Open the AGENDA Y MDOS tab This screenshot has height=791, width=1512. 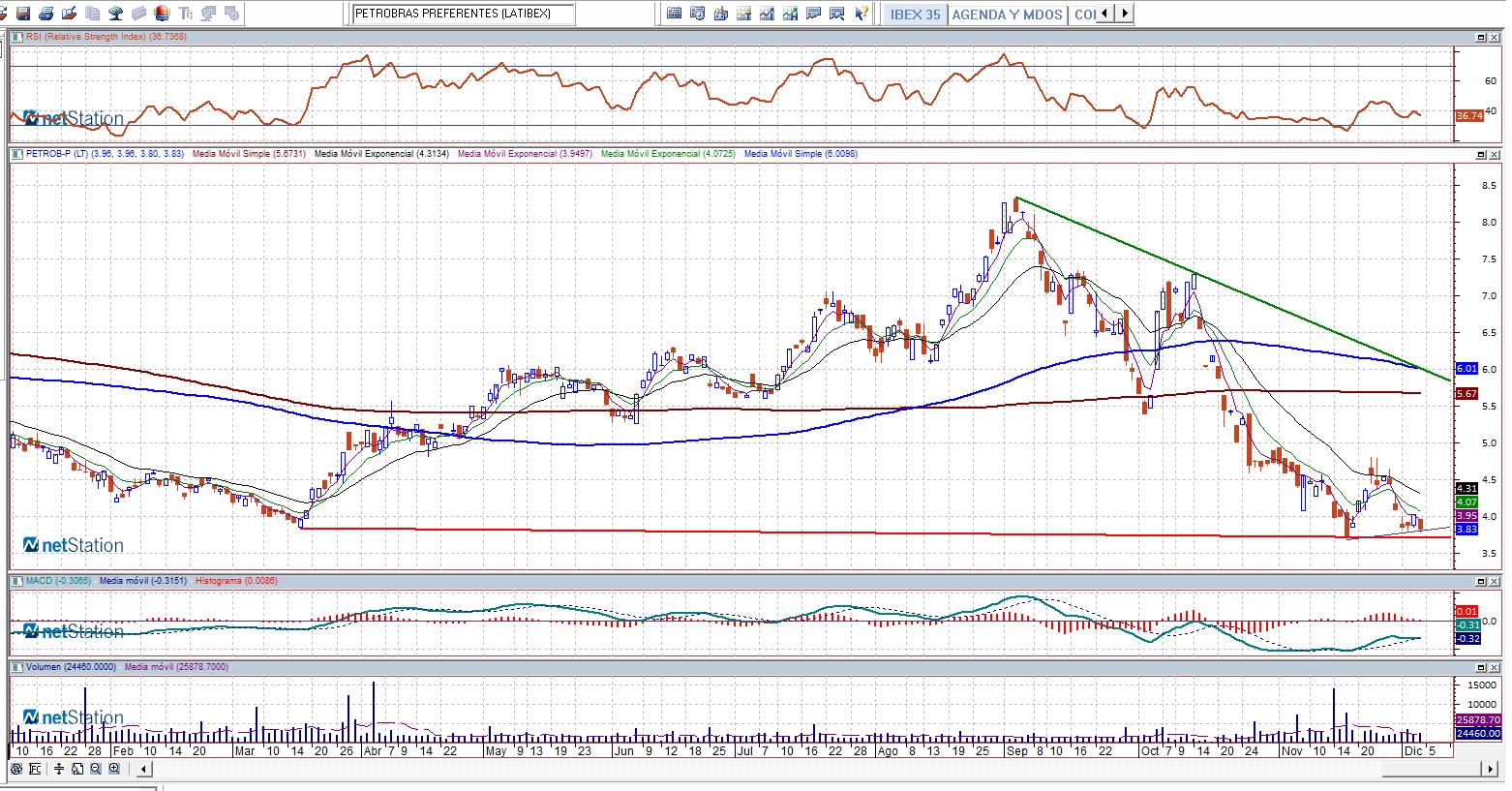pos(1007,15)
